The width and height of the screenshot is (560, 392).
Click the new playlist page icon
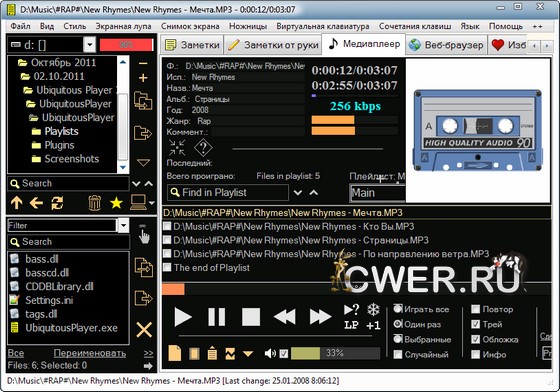pyautogui.click(x=175, y=353)
